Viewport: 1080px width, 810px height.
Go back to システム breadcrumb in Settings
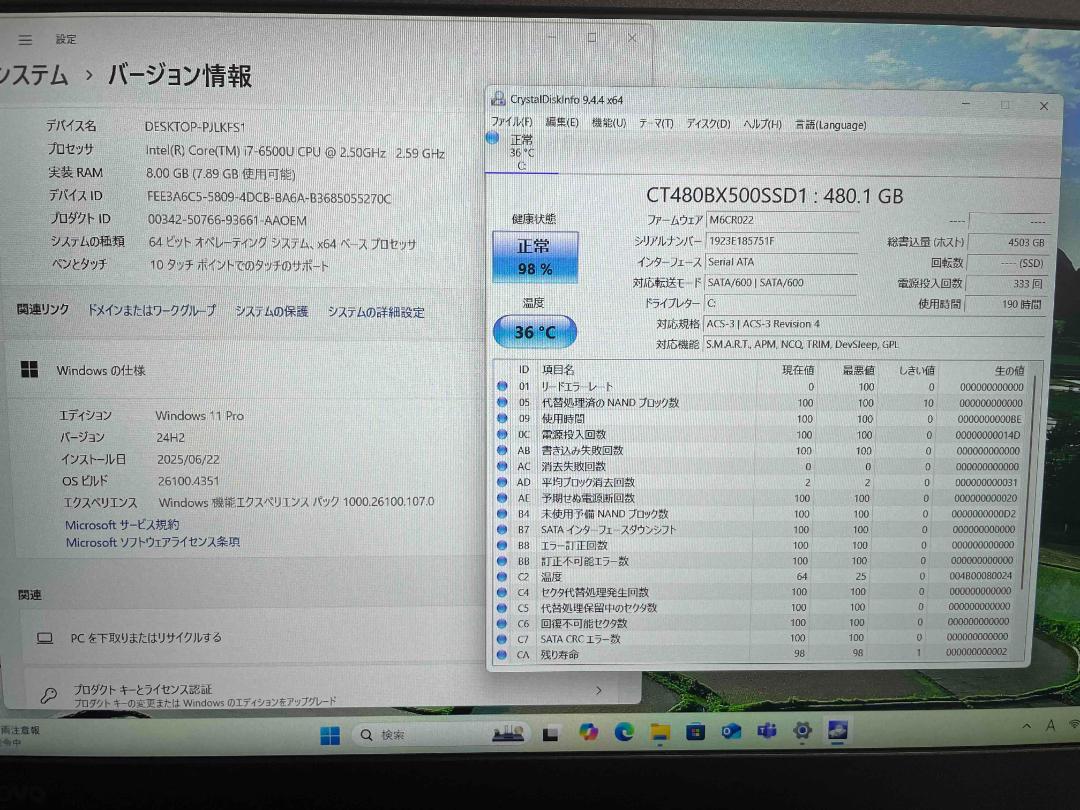[x=34, y=74]
